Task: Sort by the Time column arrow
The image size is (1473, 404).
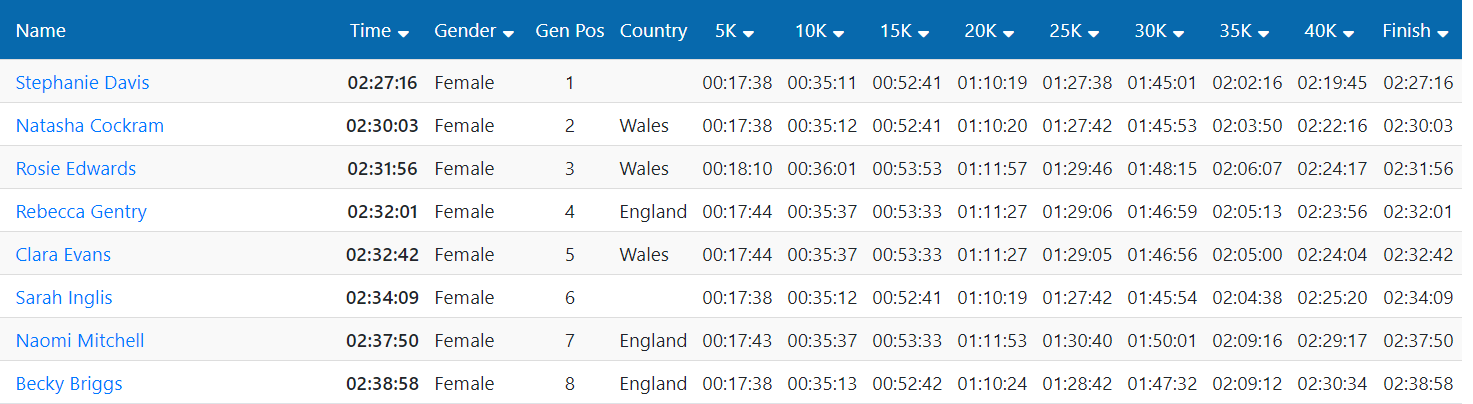Action: point(403,33)
